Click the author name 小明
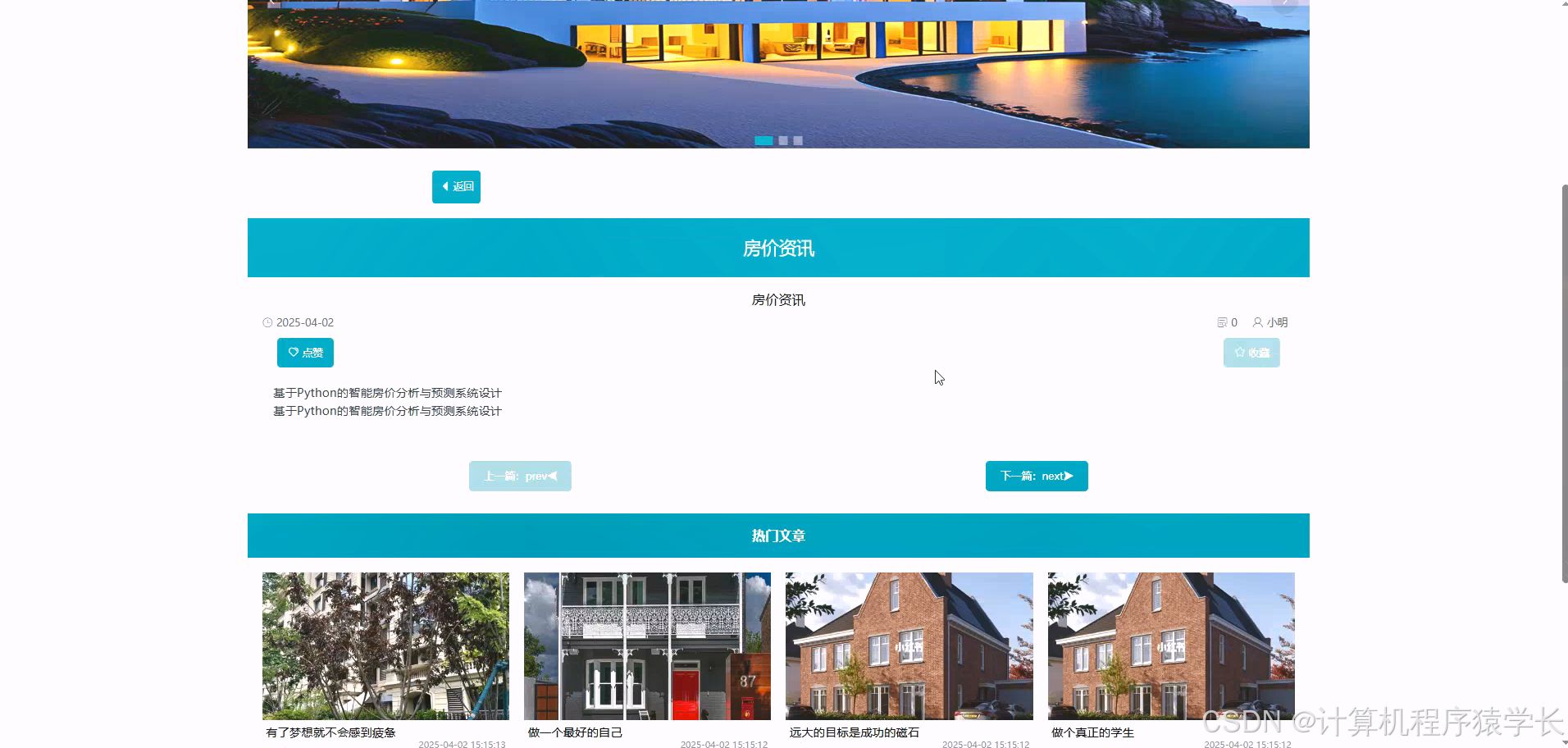Screen dimensions: 1568x748 (1277, 322)
